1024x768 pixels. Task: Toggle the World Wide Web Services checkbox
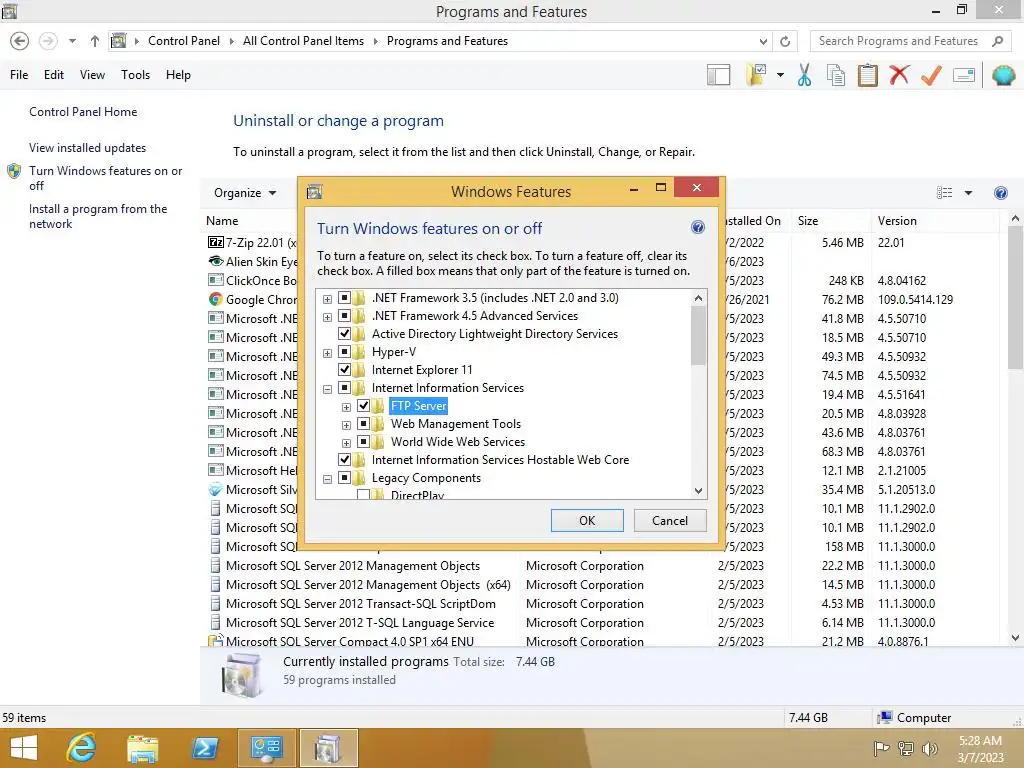[364, 442]
